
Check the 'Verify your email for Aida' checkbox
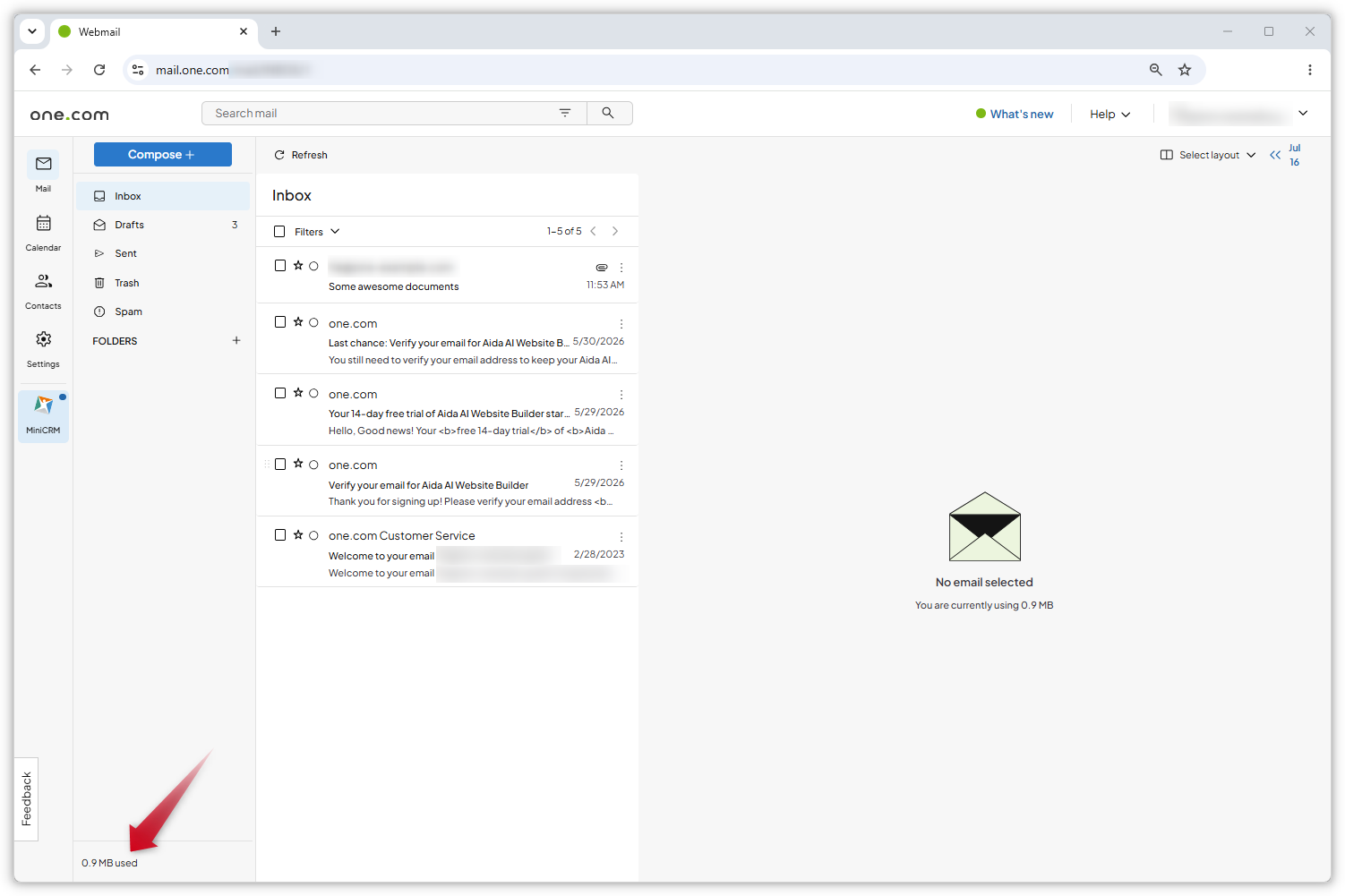(x=280, y=464)
